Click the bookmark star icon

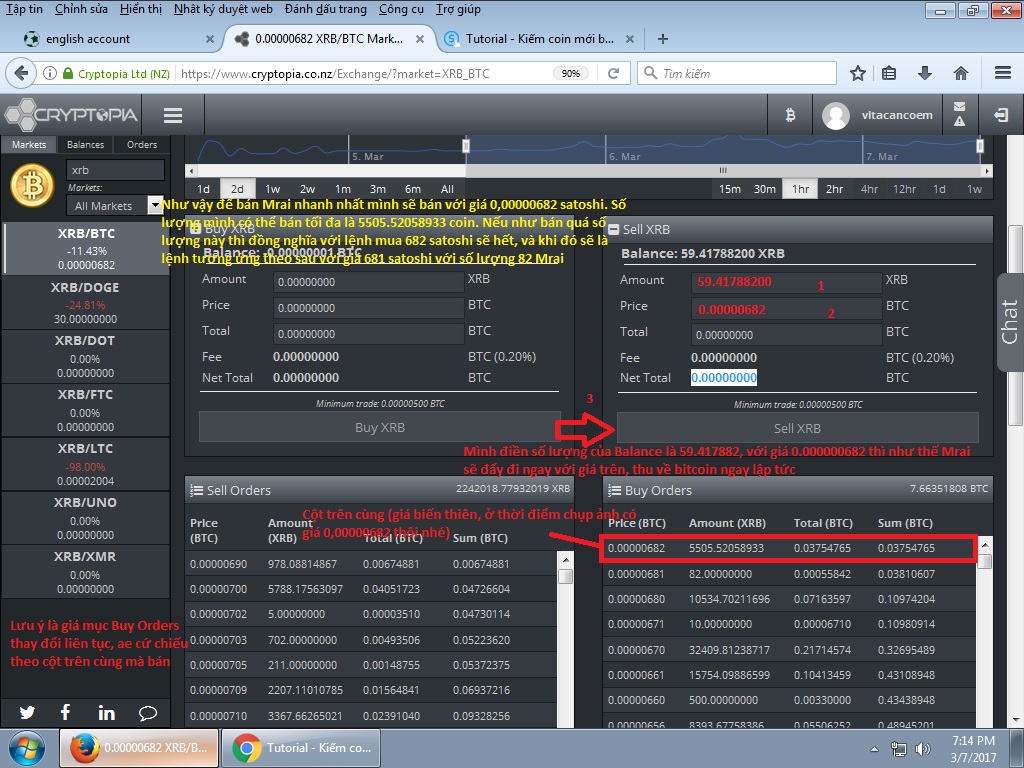click(x=858, y=73)
